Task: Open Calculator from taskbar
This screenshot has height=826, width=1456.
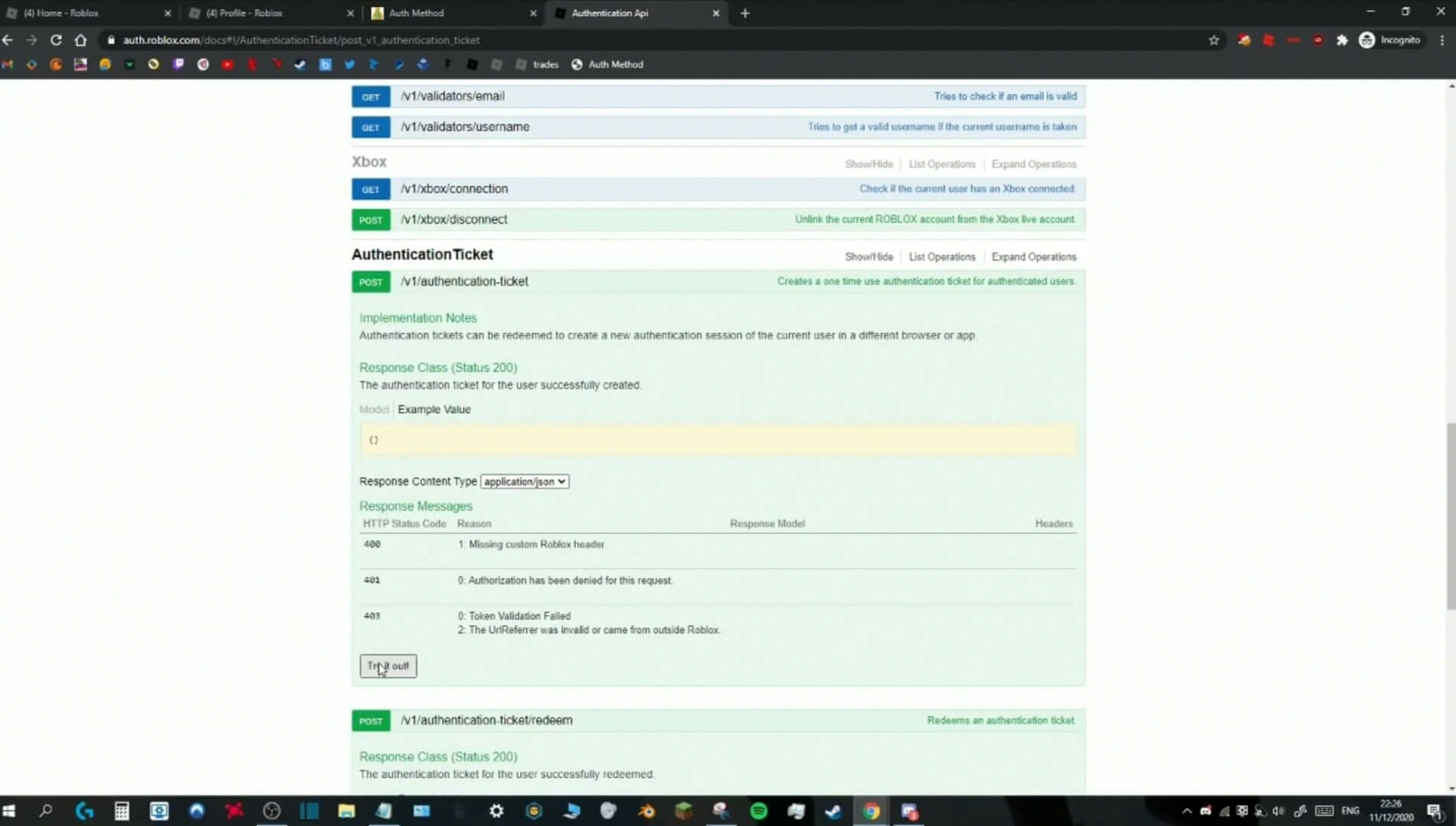Action: pos(122,811)
